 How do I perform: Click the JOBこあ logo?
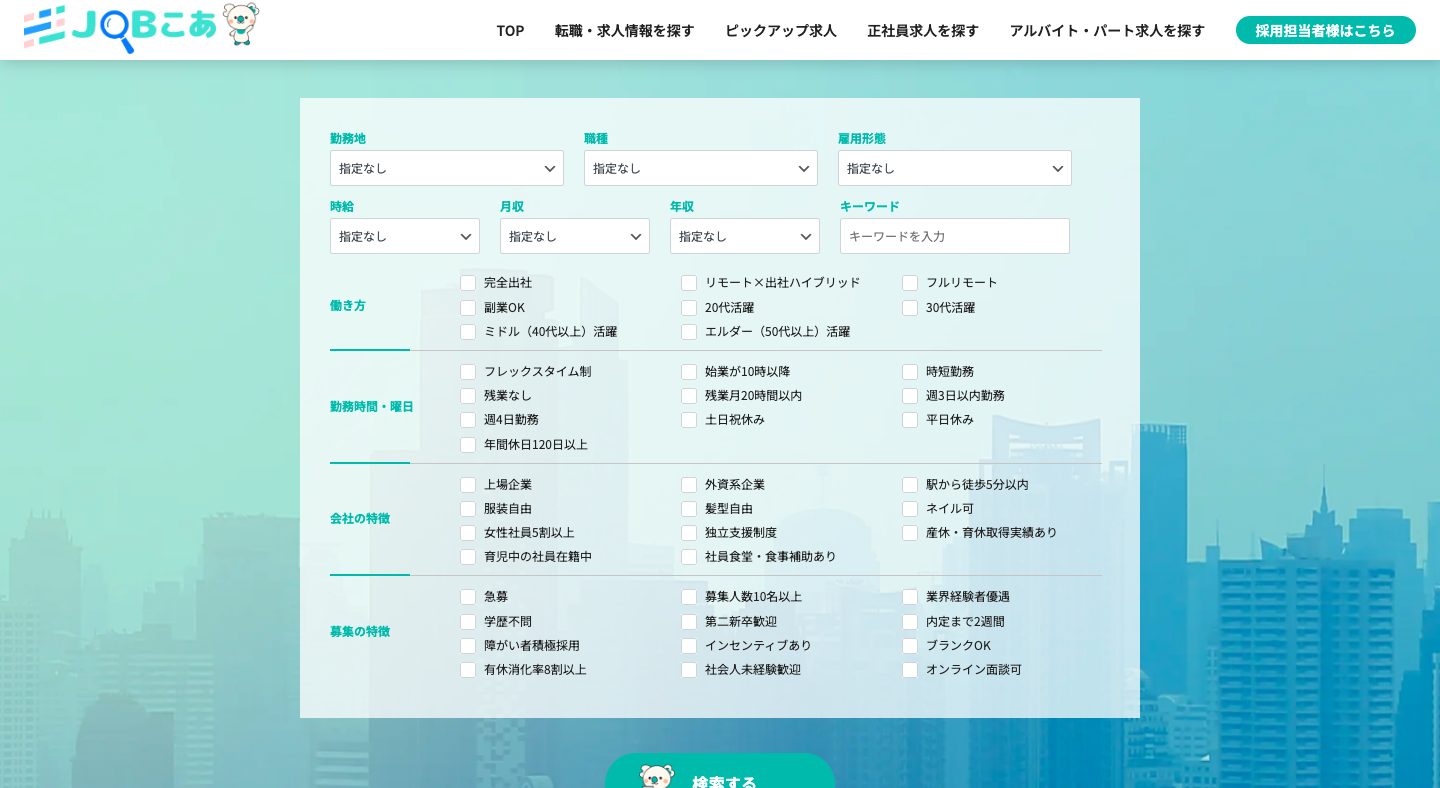click(120, 28)
